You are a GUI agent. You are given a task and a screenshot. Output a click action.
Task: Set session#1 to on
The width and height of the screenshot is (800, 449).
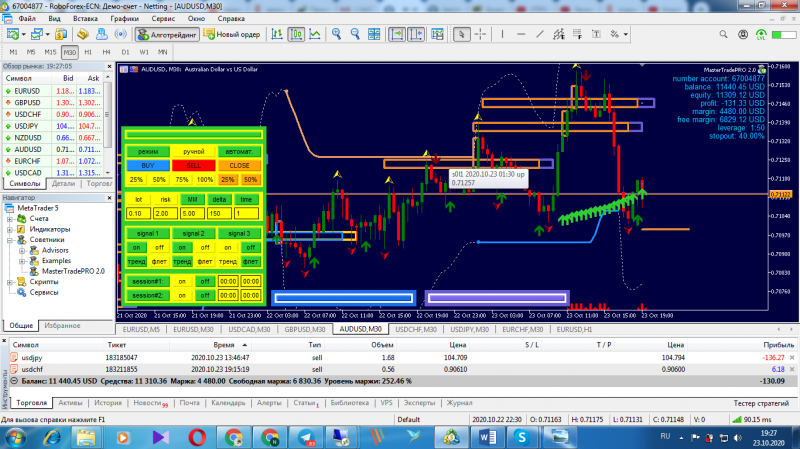pos(182,281)
